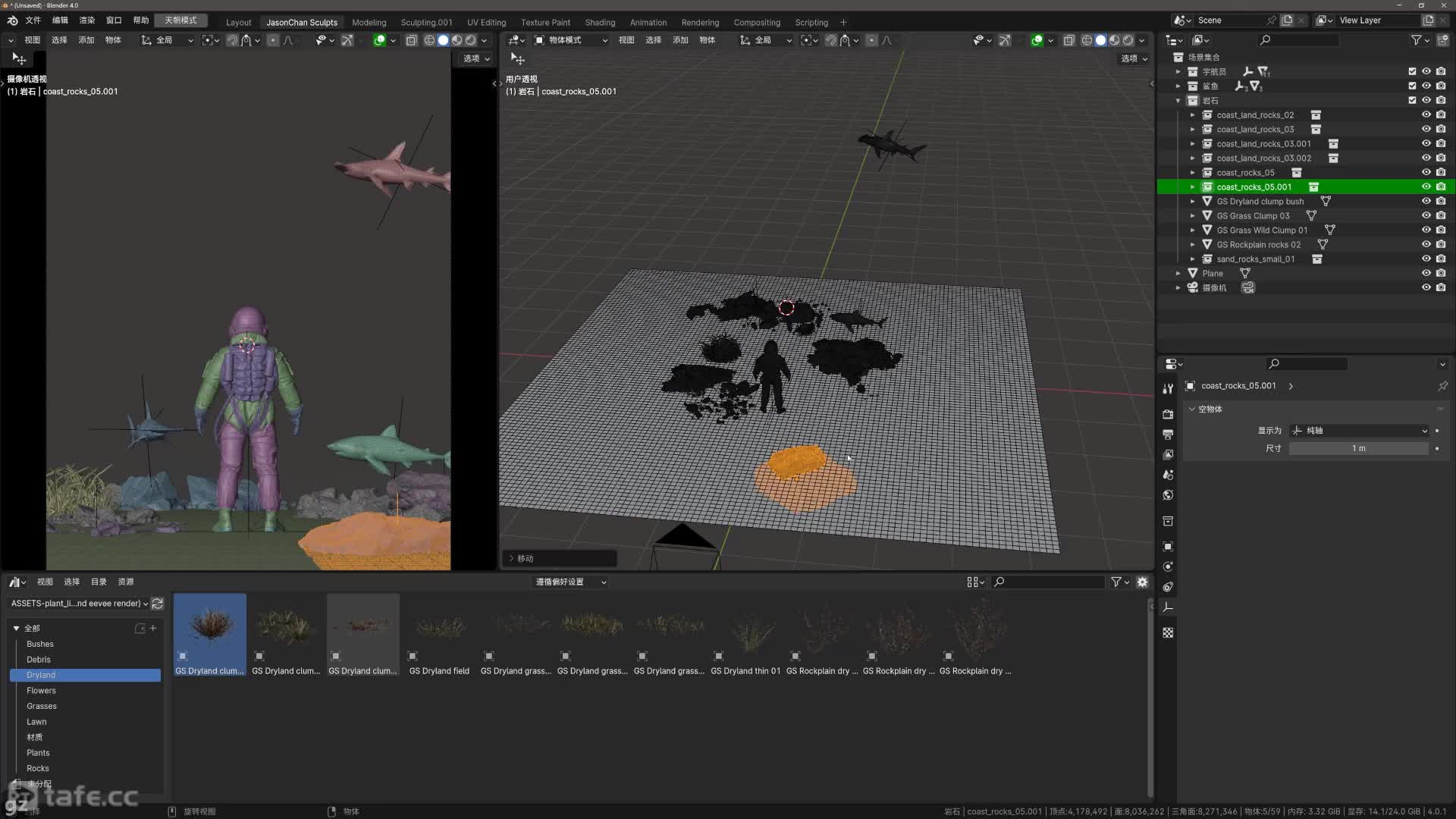This screenshot has height=819, width=1456.
Task: Open the Object Constraints properties icon
Action: click(x=1168, y=587)
